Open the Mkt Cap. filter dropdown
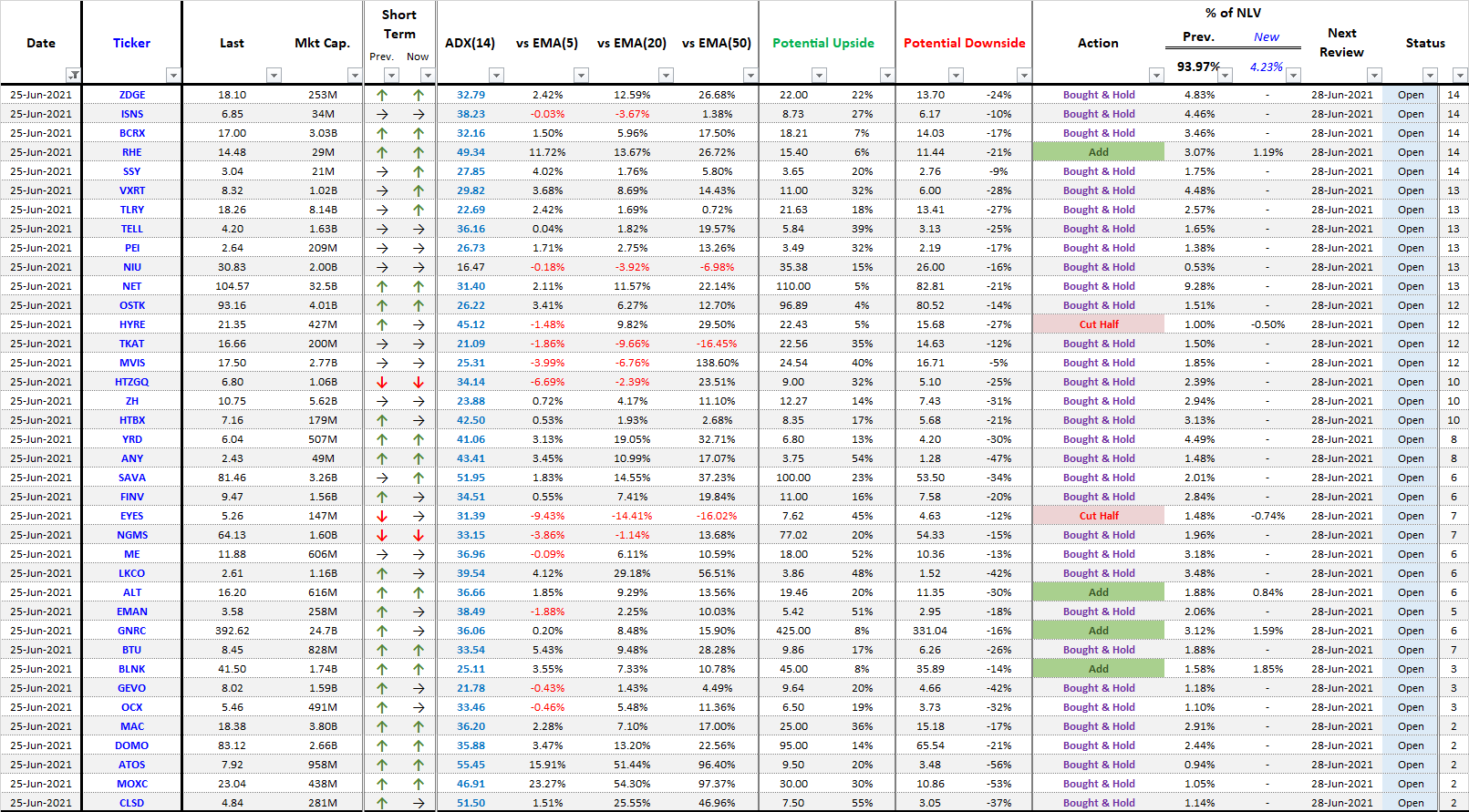Screen dimensions: 1469x812 coord(355,75)
